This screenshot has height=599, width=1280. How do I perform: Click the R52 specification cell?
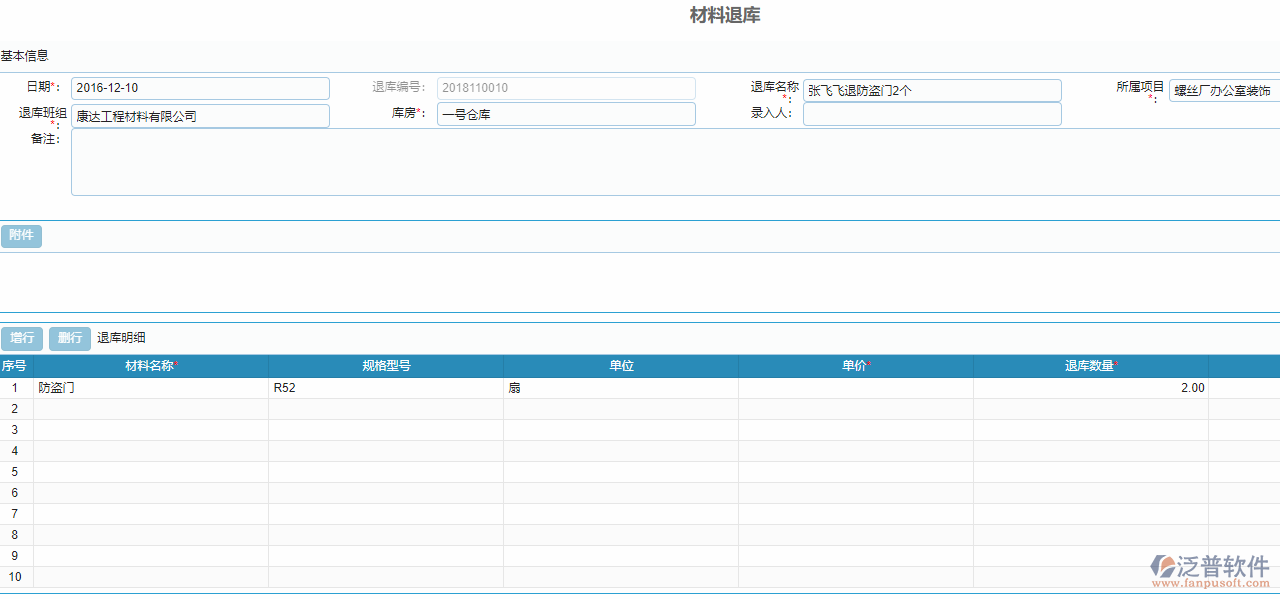tap(386, 387)
